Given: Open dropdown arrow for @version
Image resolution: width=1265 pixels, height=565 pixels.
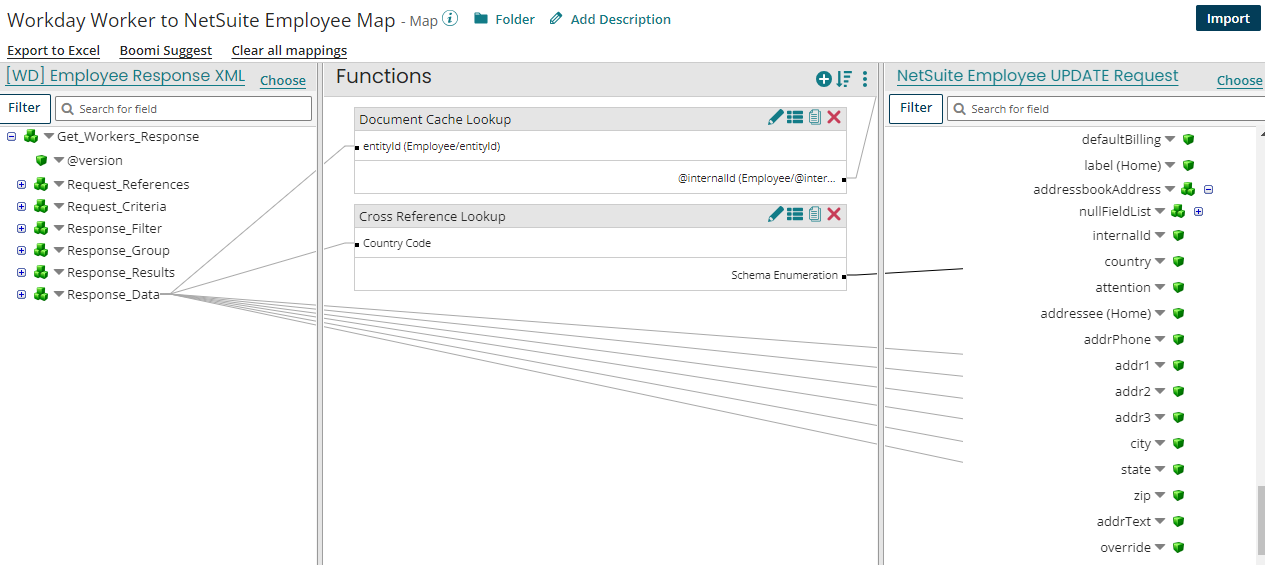Looking at the screenshot, I should (60, 160).
